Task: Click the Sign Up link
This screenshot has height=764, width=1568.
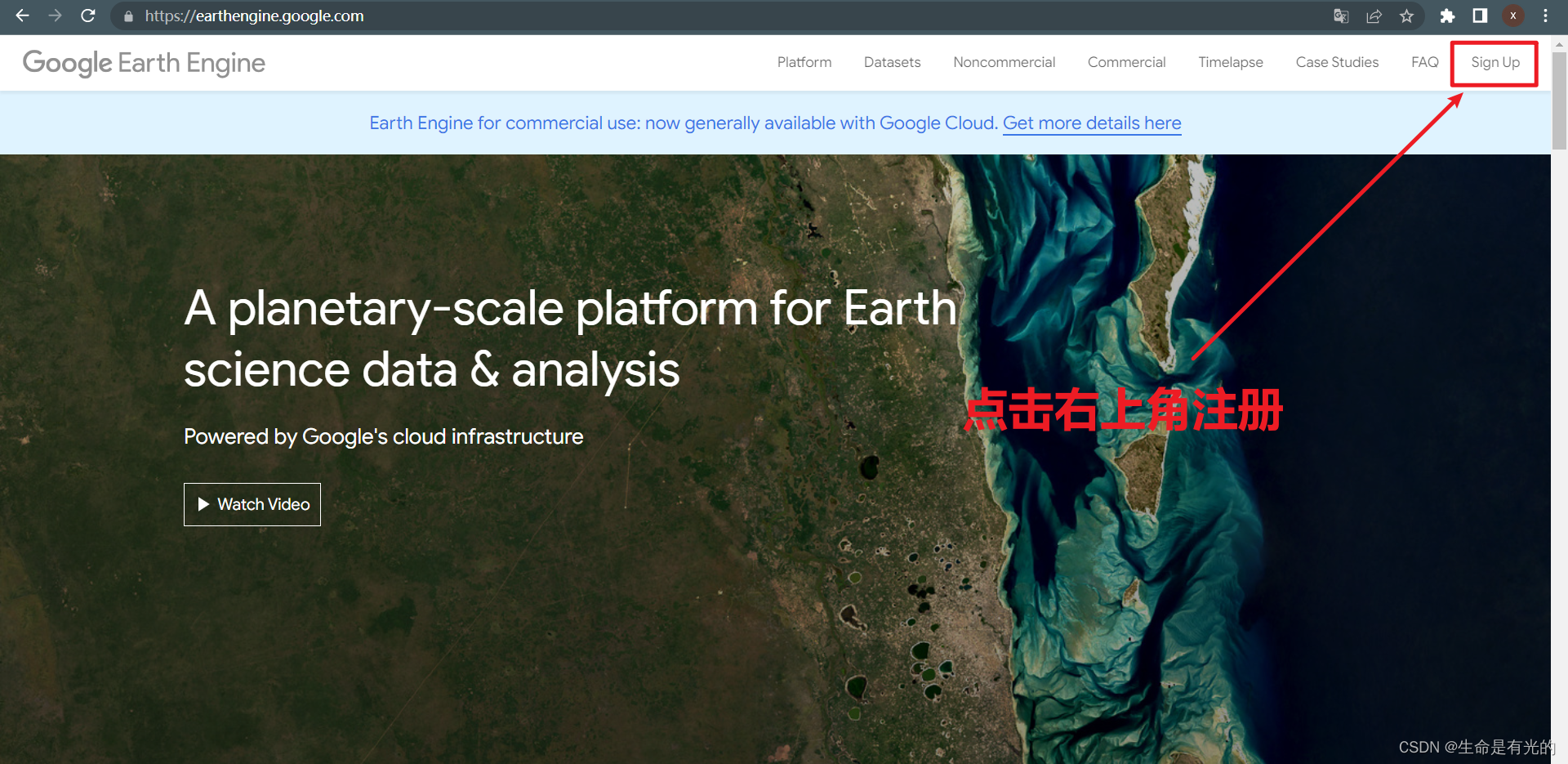Action: [1495, 62]
